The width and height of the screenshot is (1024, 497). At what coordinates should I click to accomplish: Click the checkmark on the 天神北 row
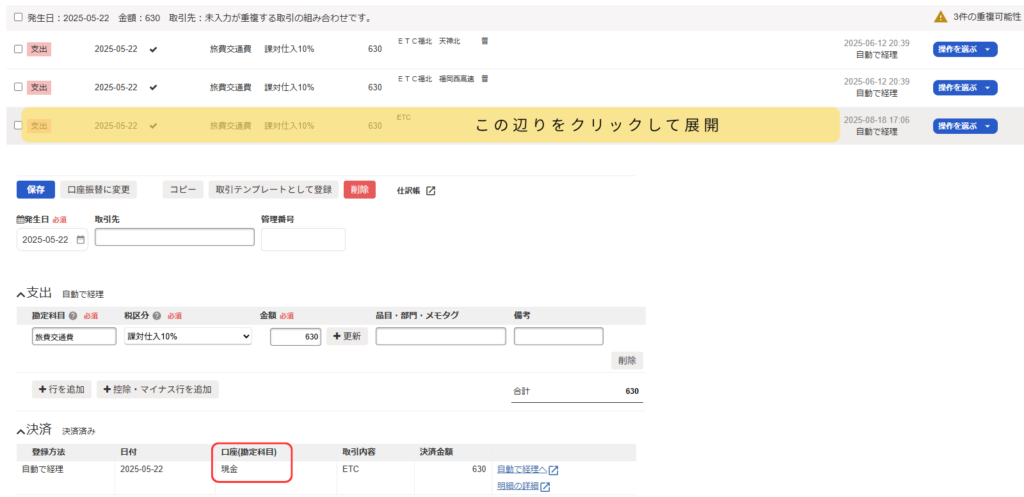[153, 49]
